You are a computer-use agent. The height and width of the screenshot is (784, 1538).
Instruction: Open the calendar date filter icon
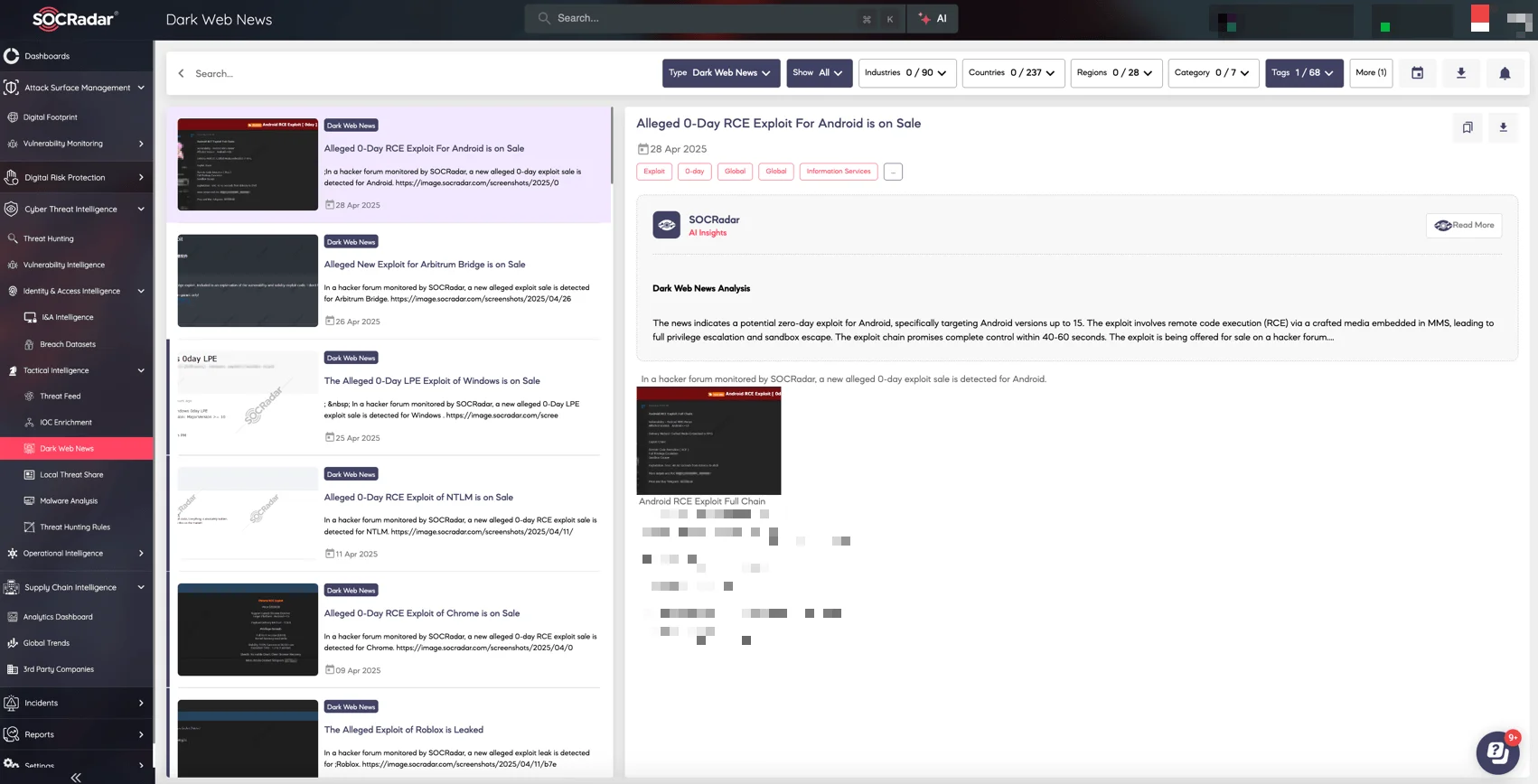[1417, 73]
